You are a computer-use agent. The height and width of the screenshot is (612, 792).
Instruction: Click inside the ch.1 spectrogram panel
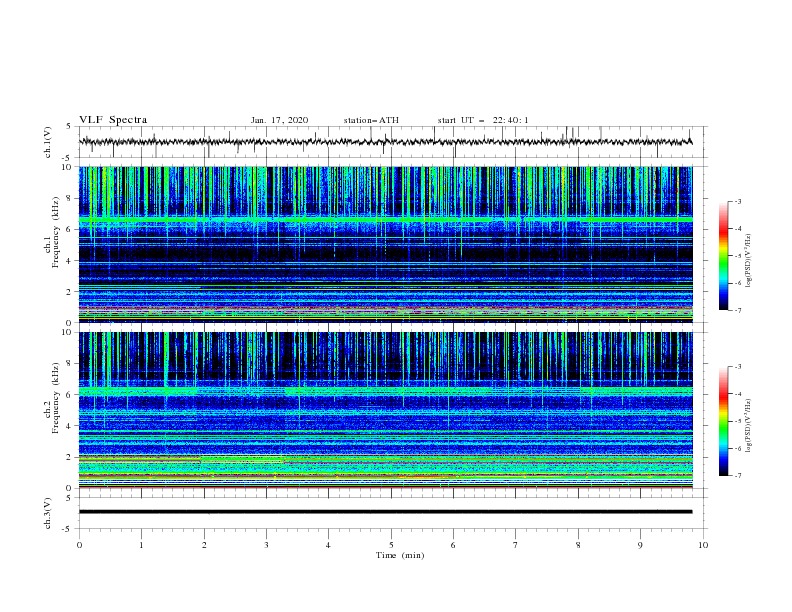(386, 244)
